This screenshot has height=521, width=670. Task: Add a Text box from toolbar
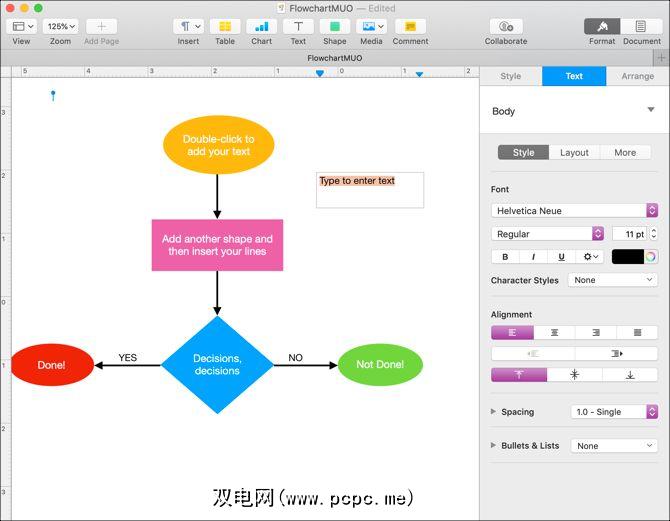point(298,26)
